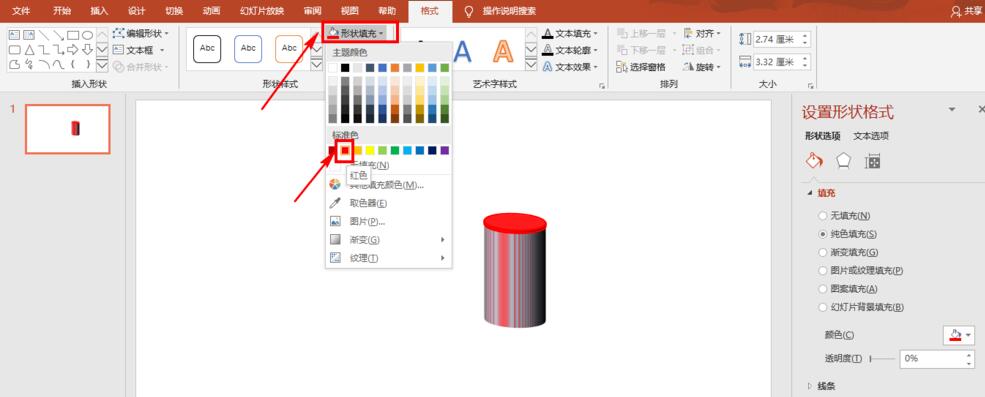Open Effects pentagon icon in format pane
The height and width of the screenshot is (397, 985).
tap(843, 161)
